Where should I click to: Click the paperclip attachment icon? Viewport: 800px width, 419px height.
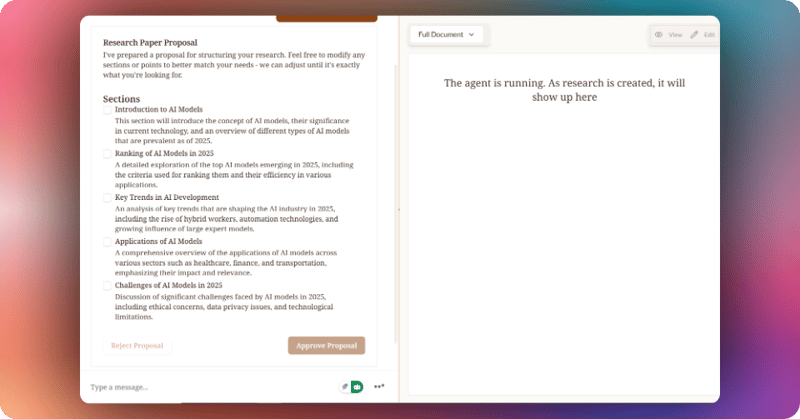[345, 387]
